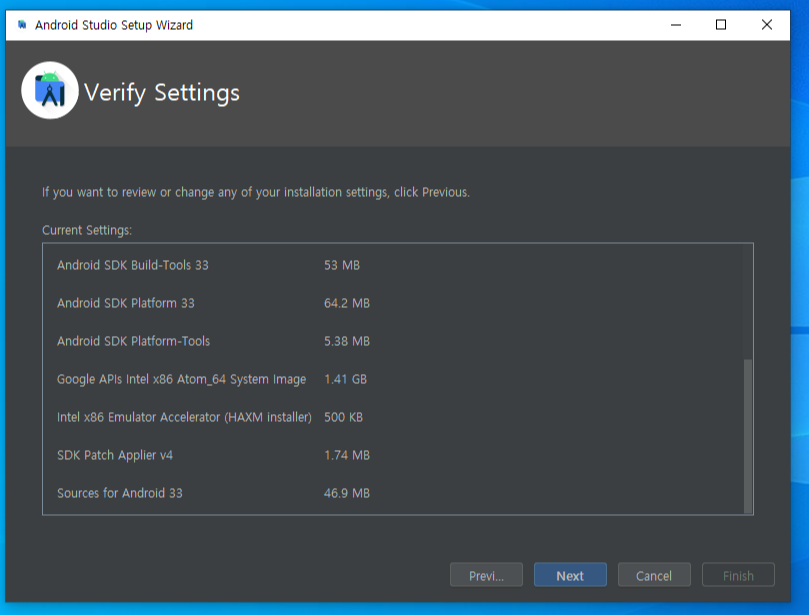
Task: Click the Current Settings: label
Action: click(x=87, y=230)
